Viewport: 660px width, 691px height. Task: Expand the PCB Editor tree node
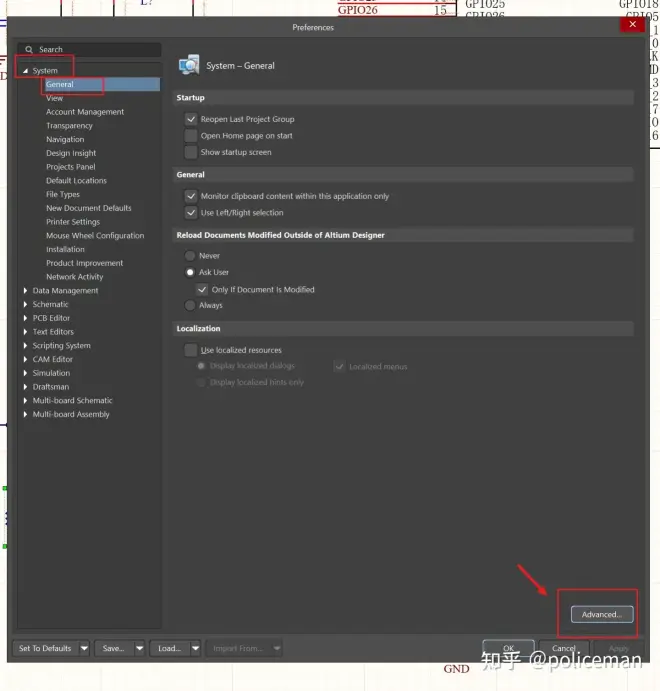pos(25,318)
